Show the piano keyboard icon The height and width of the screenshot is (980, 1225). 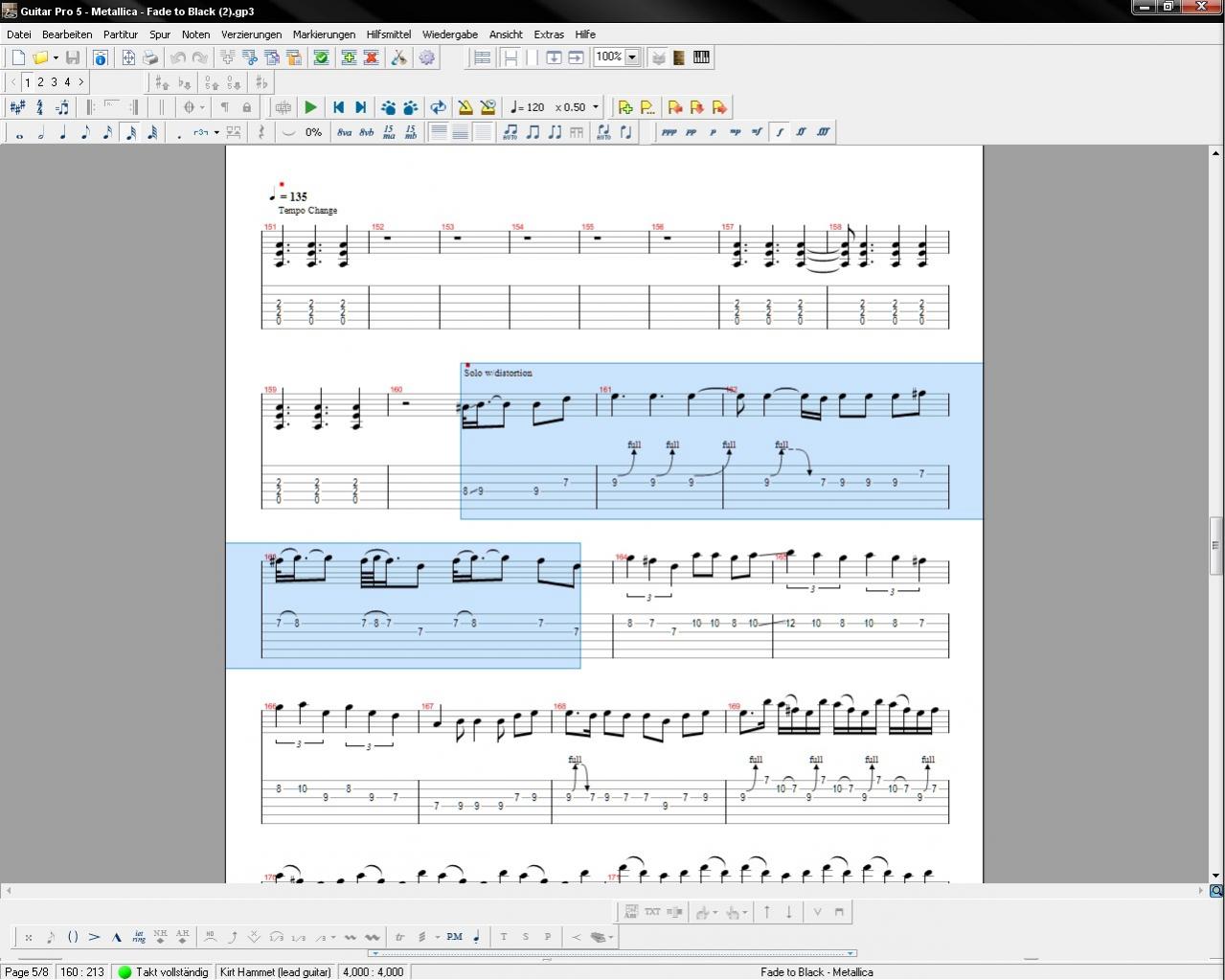pyautogui.click(x=701, y=57)
